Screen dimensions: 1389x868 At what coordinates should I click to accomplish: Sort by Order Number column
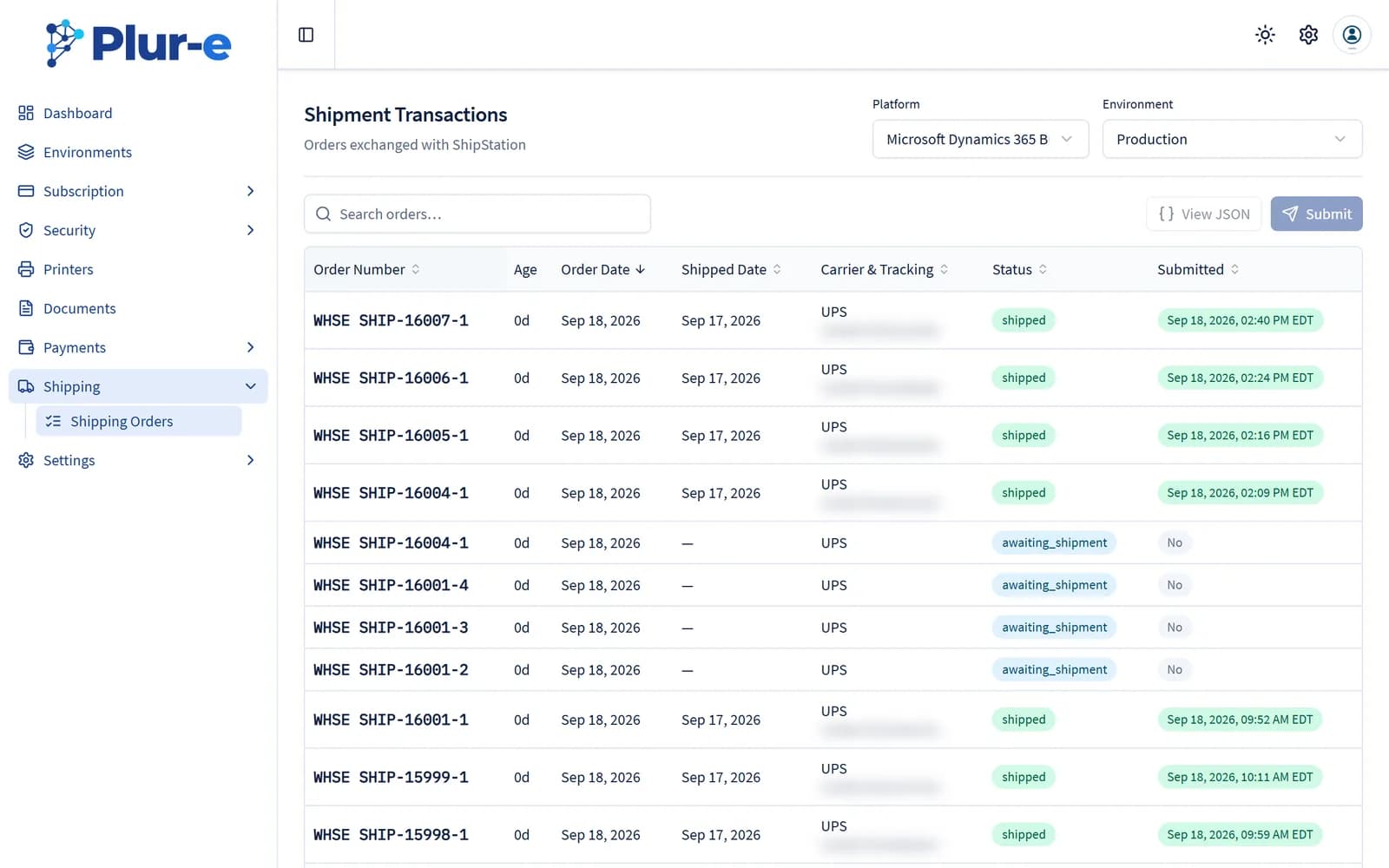(x=366, y=269)
